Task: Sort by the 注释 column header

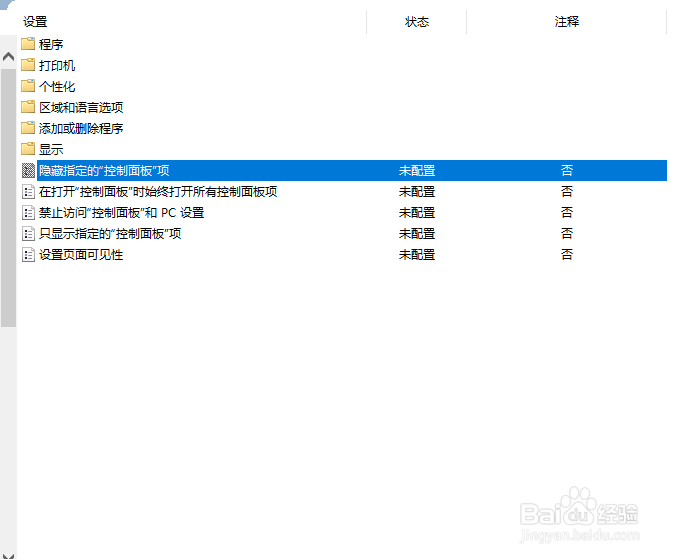Action: (566, 22)
